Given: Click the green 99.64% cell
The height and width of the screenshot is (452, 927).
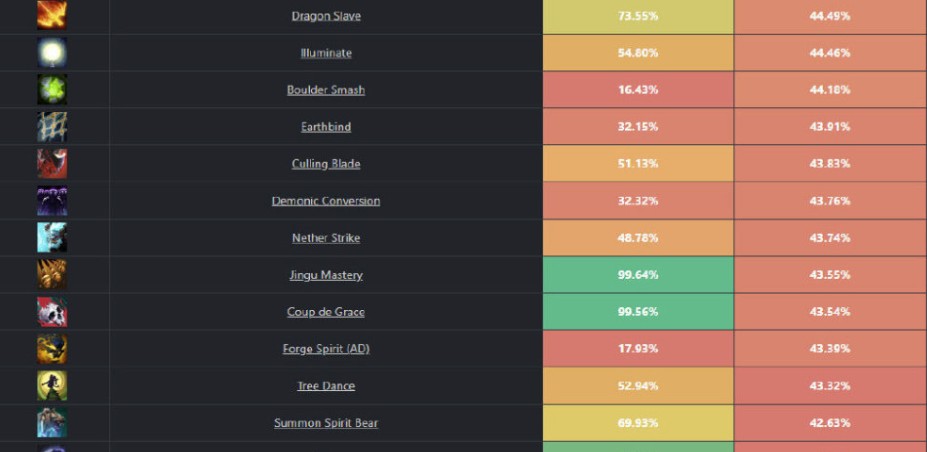Looking at the screenshot, I should point(638,275).
